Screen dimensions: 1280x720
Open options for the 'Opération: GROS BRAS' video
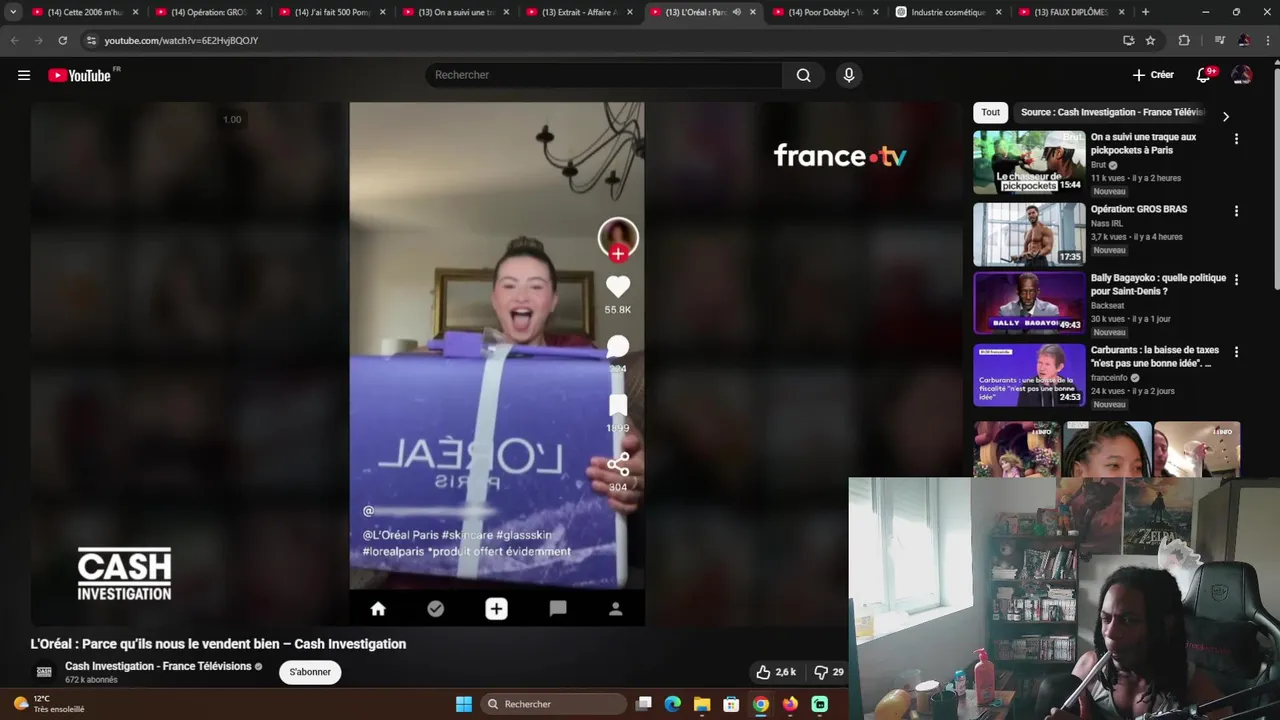(x=1236, y=211)
